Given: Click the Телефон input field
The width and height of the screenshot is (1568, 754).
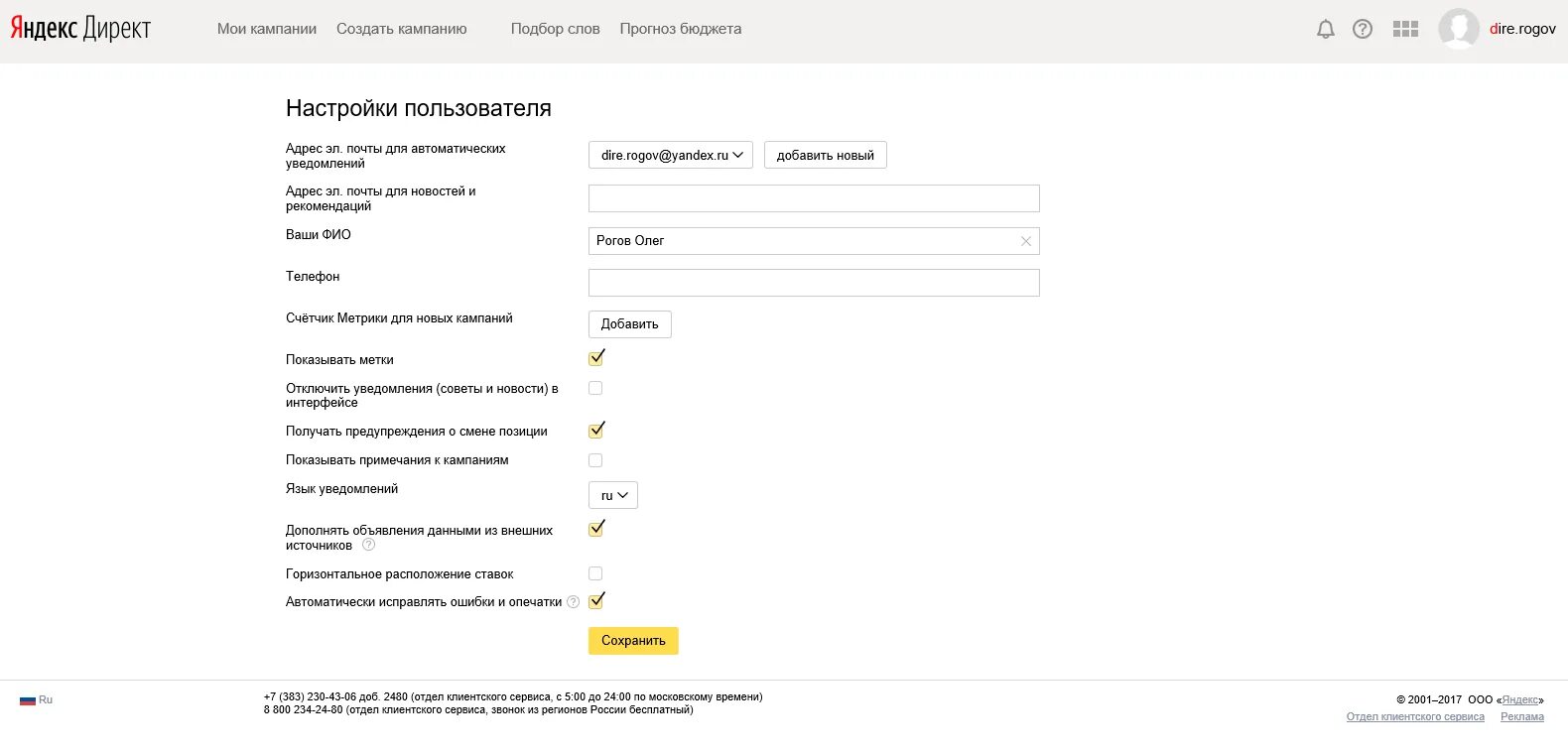Looking at the screenshot, I should [814, 283].
